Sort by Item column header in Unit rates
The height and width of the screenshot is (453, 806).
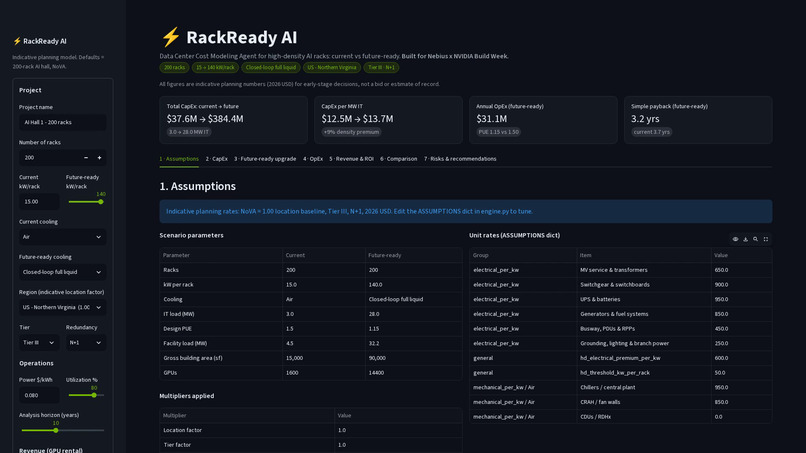point(644,255)
